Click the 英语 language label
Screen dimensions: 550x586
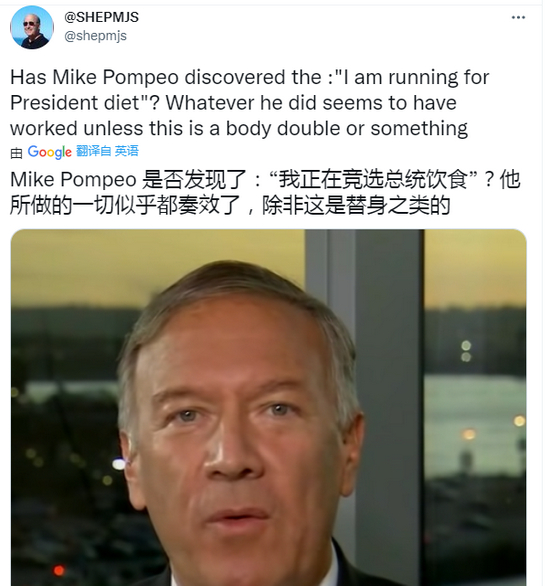(127, 151)
